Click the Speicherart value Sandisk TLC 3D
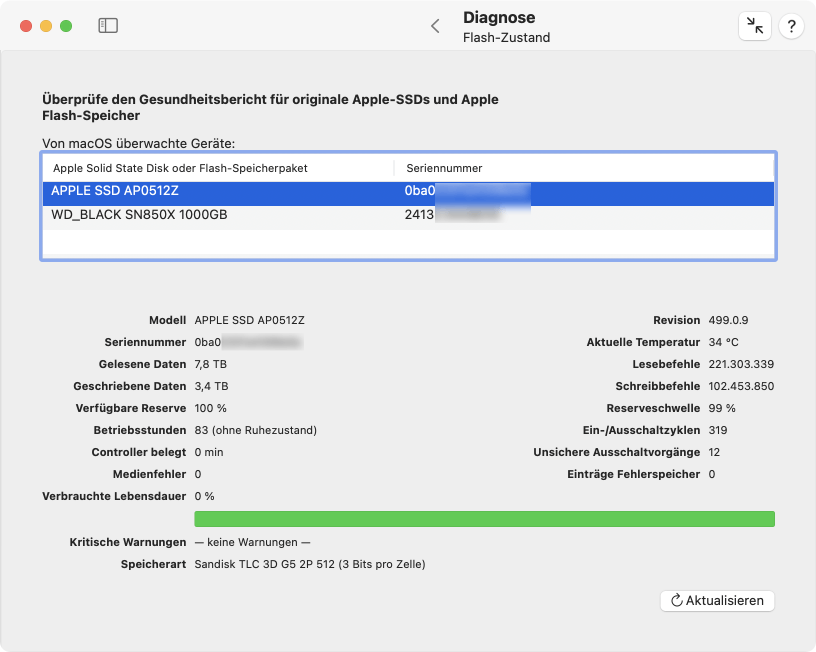 pos(310,564)
